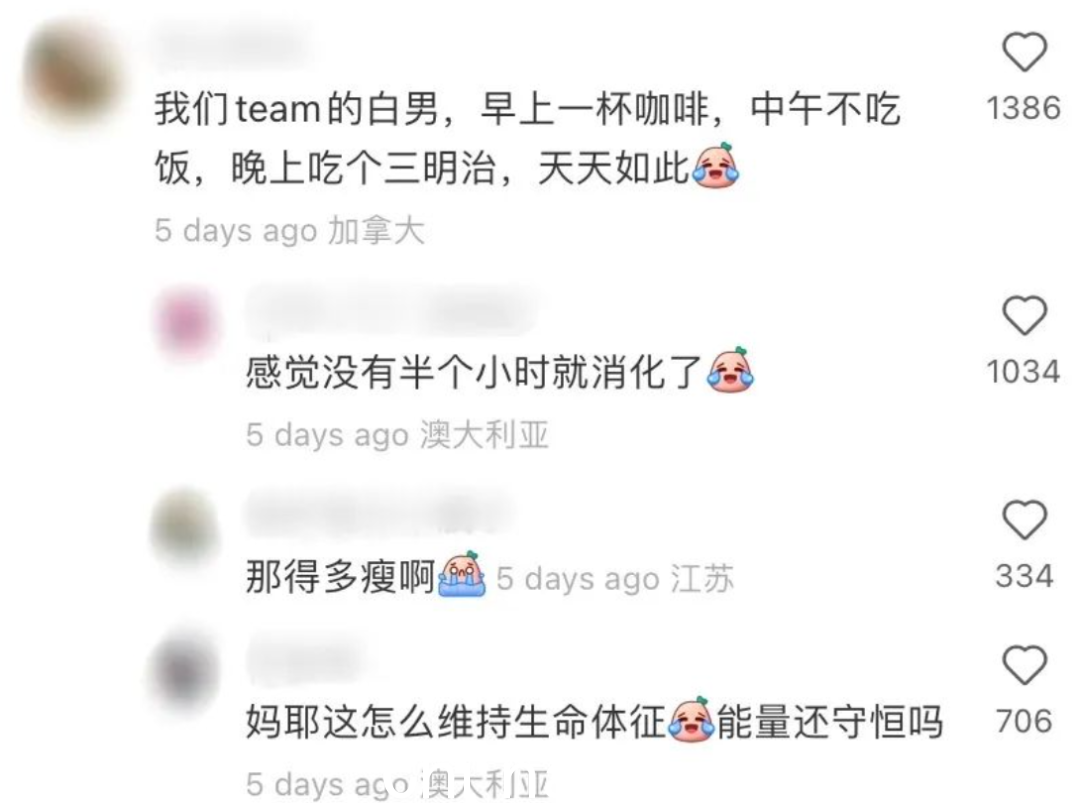The height and width of the screenshot is (803, 1080).
Task: Tap the reply text 那得多瘦啊
Action: pos(341,576)
